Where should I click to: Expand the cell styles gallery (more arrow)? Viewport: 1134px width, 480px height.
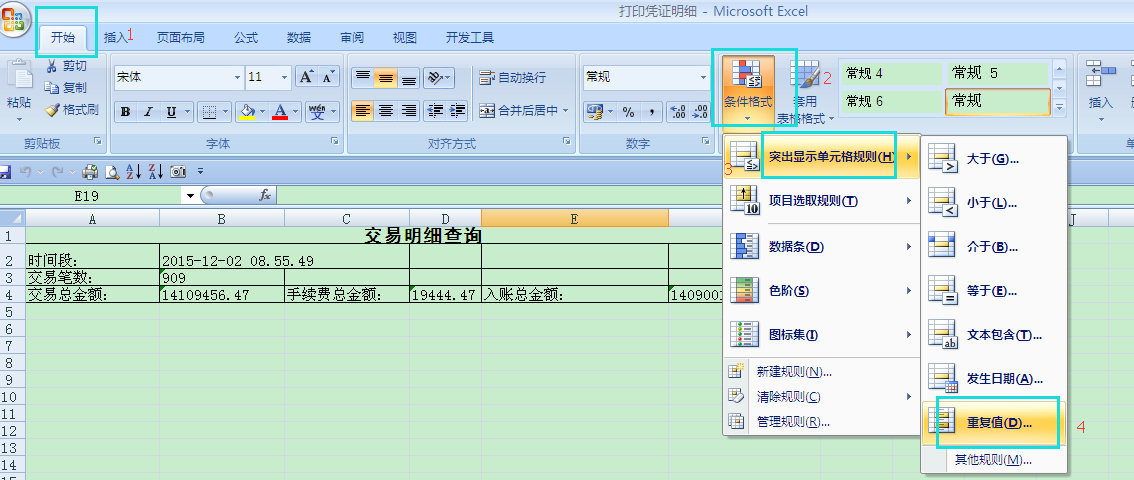[1060, 108]
